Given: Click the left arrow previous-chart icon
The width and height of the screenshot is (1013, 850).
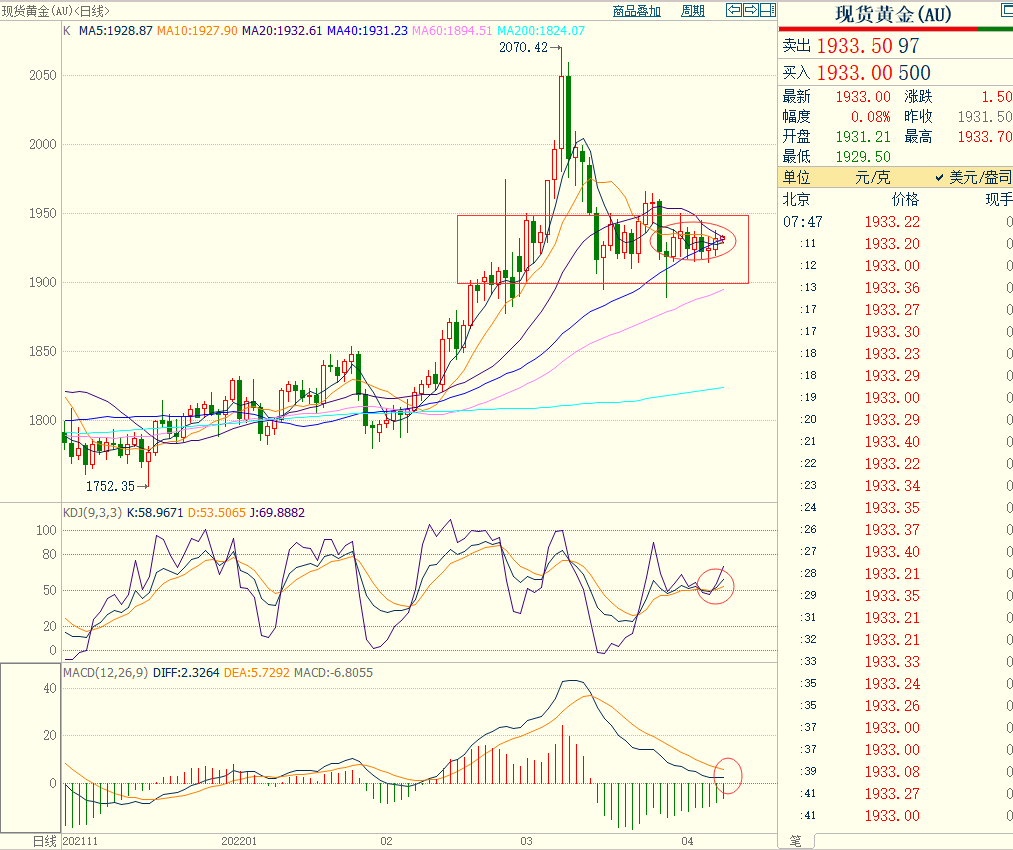Looking at the screenshot, I should (734, 10).
